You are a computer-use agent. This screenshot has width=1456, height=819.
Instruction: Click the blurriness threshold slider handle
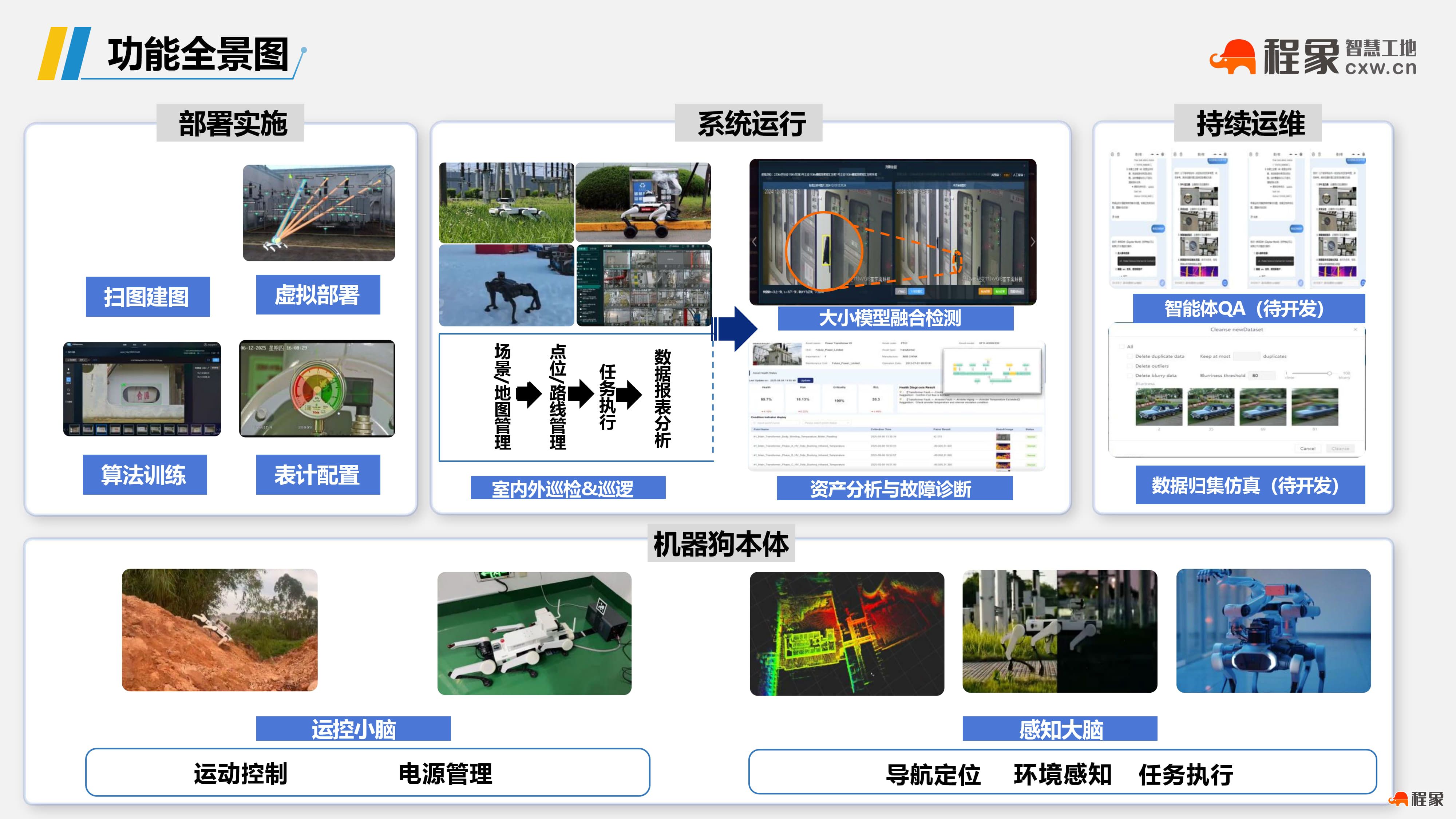[x=1329, y=373]
